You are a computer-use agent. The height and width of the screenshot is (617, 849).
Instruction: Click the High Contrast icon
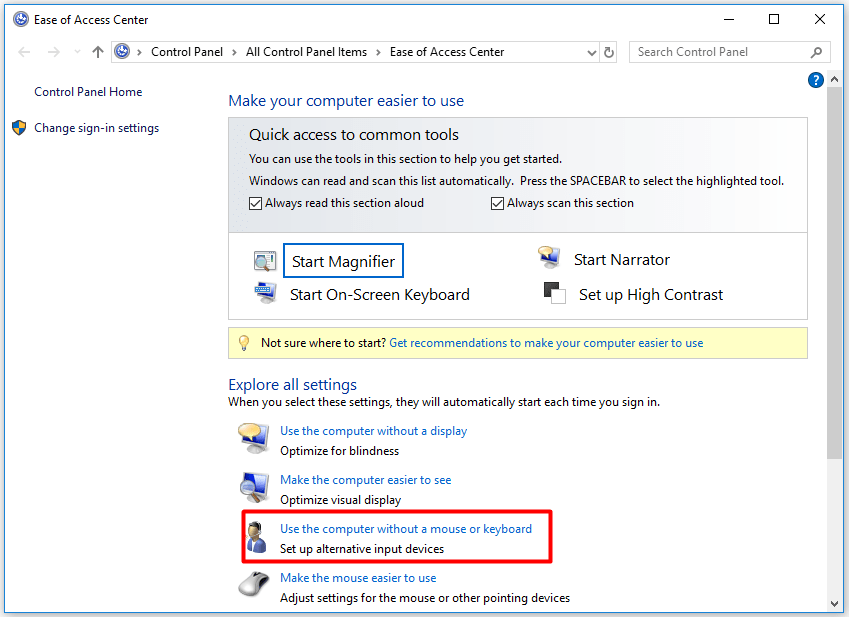[554, 294]
